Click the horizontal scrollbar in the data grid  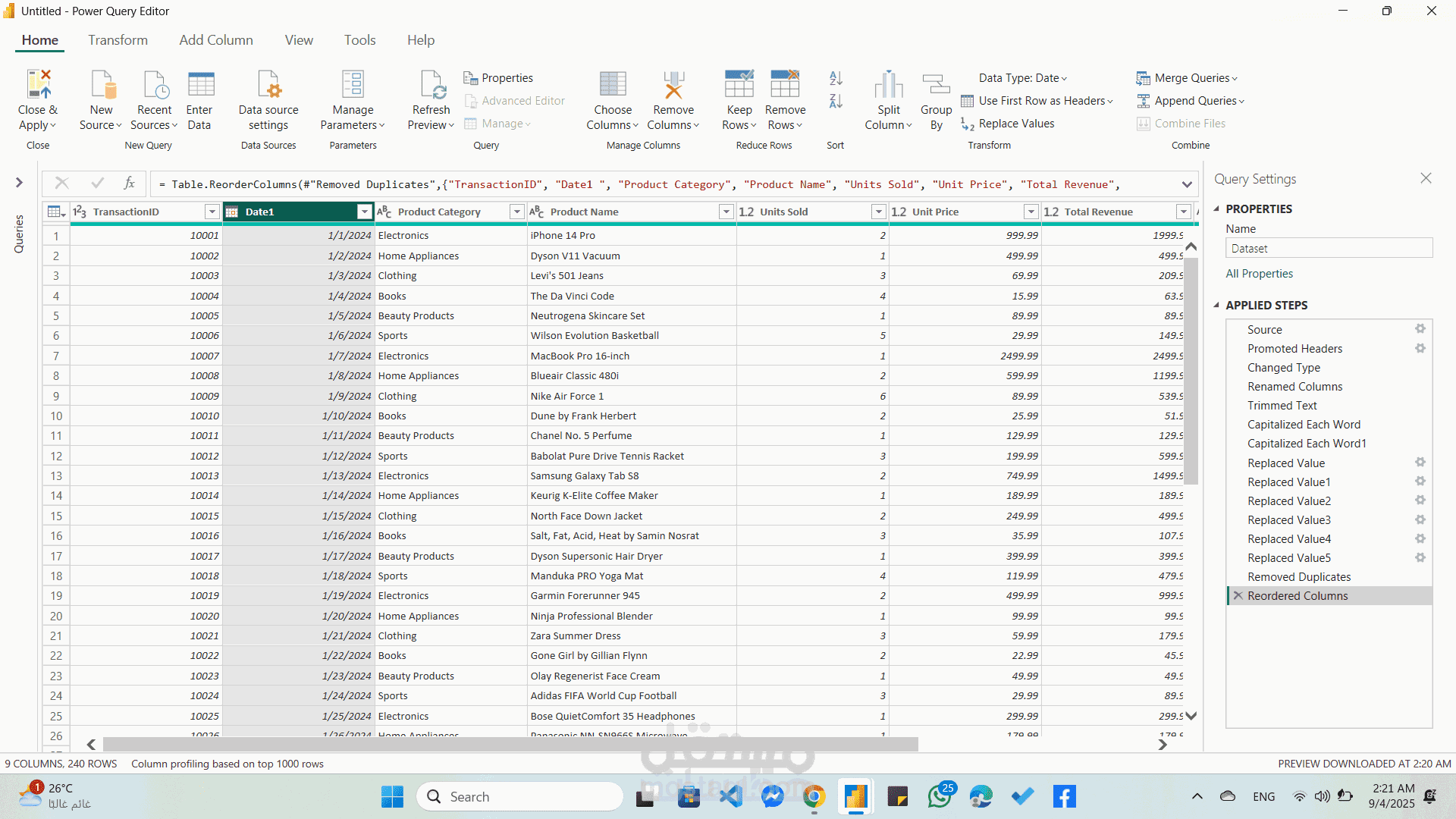(x=510, y=745)
